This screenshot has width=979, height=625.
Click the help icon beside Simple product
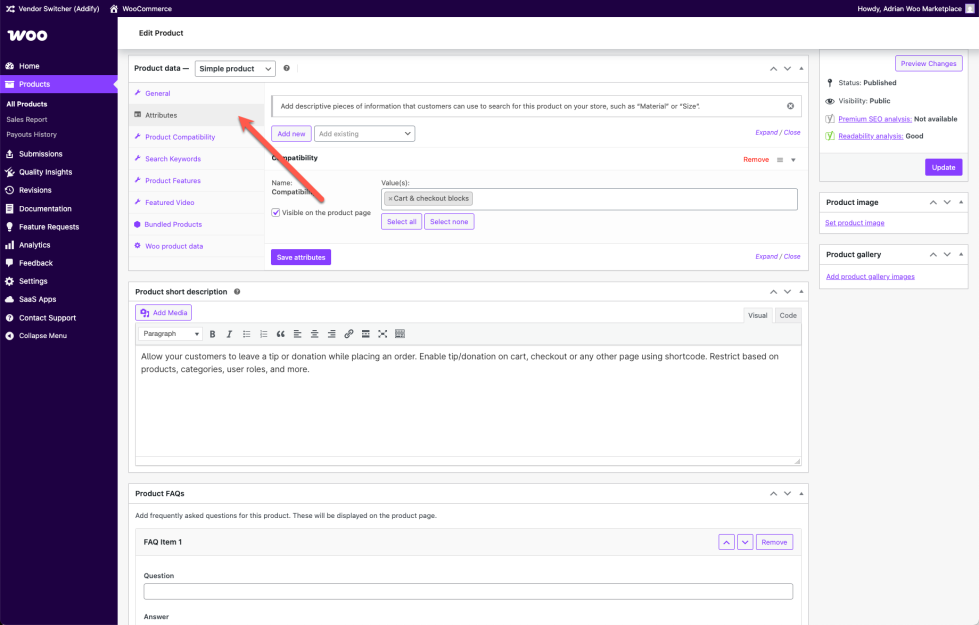tap(287, 68)
